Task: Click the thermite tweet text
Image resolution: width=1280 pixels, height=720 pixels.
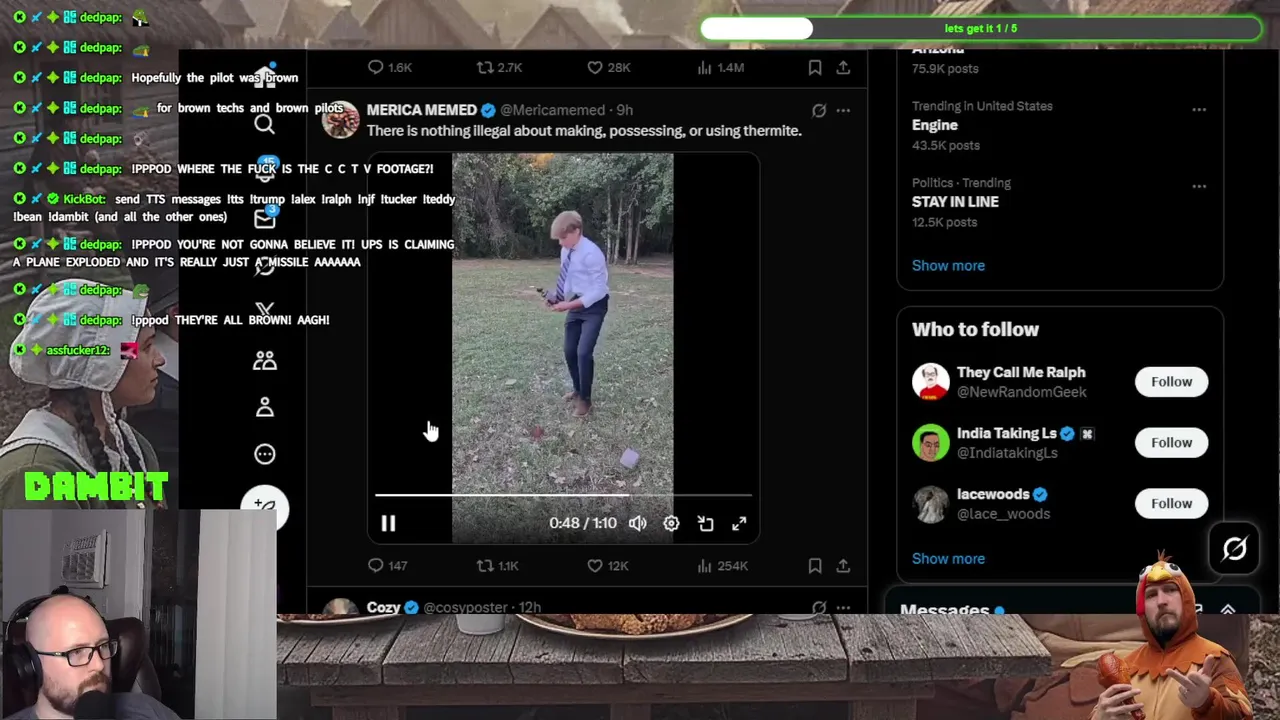Action: click(584, 131)
